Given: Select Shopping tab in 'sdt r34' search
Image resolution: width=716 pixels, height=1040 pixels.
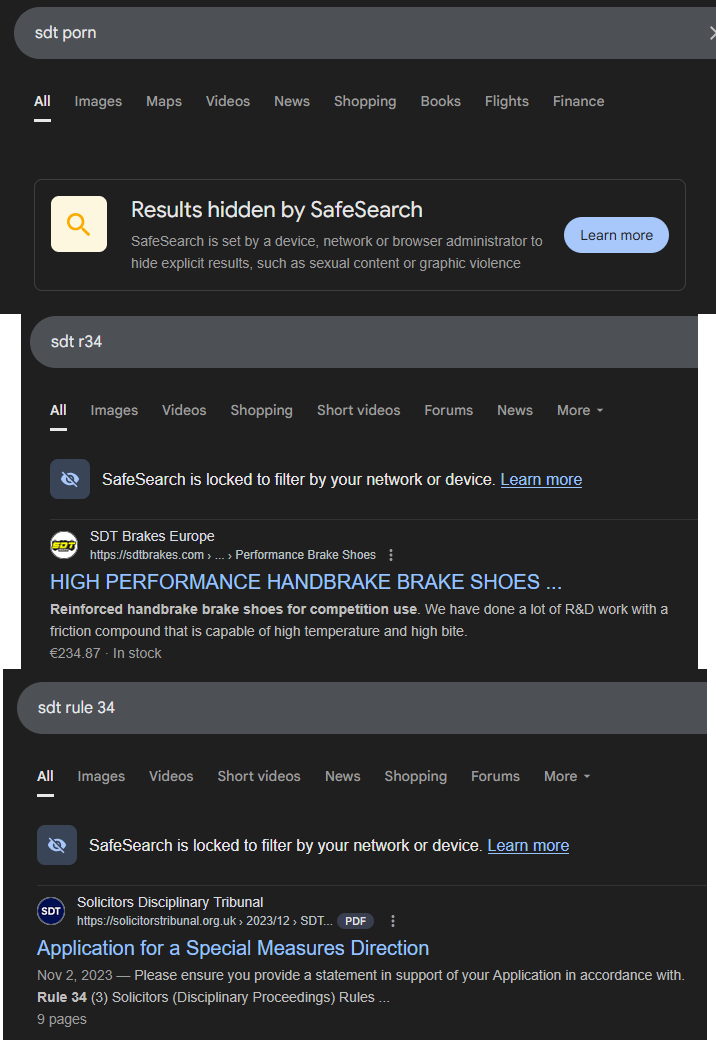Looking at the screenshot, I should pyautogui.click(x=261, y=410).
